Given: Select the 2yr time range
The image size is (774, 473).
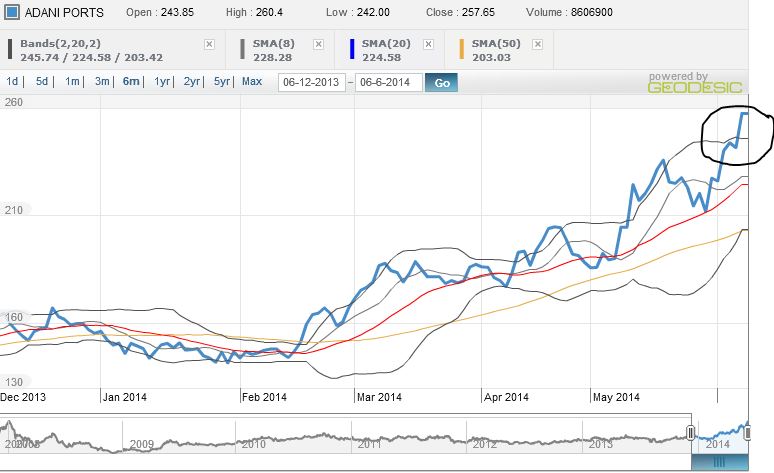Looking at the screenshot, I should click(192, 81).
